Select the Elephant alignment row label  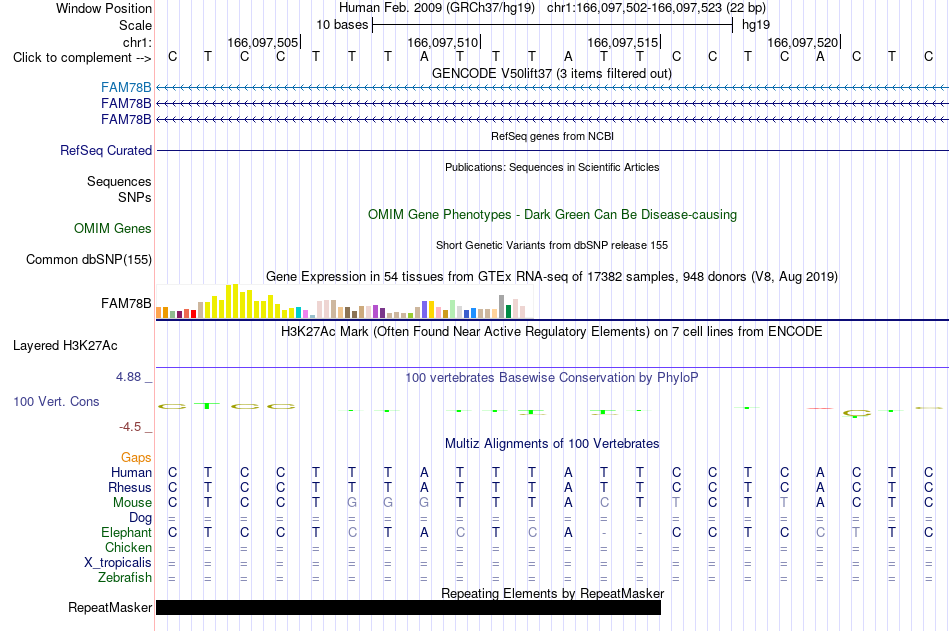126,532
